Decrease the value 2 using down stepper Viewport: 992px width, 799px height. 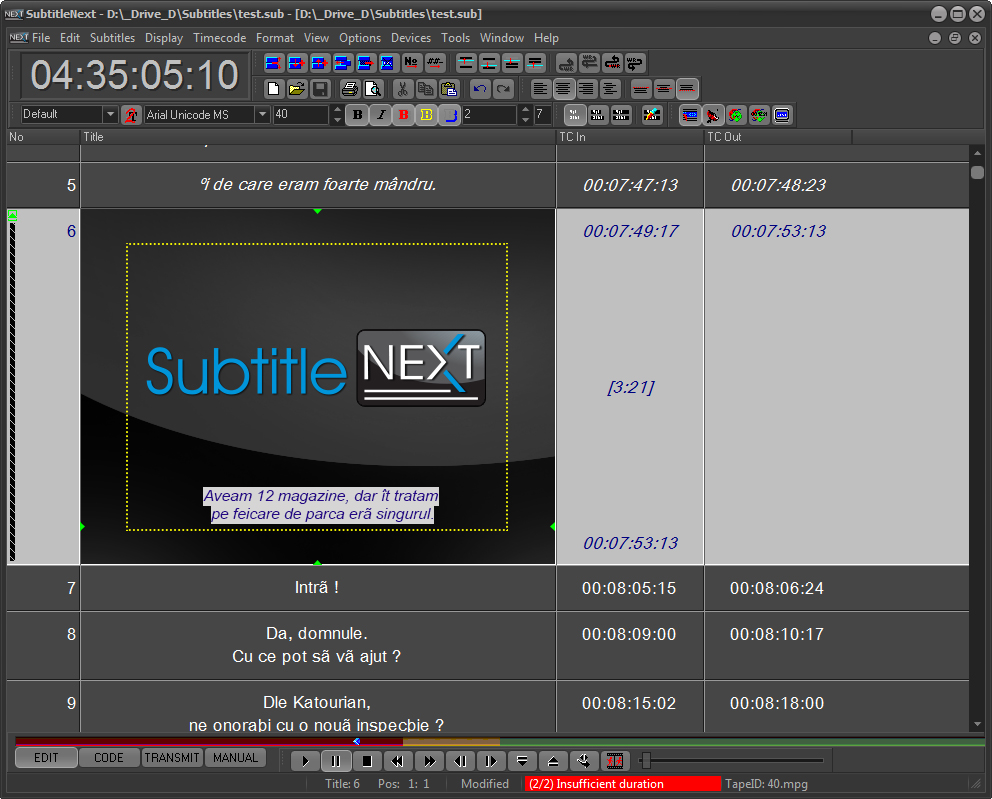tap(525, 120)
